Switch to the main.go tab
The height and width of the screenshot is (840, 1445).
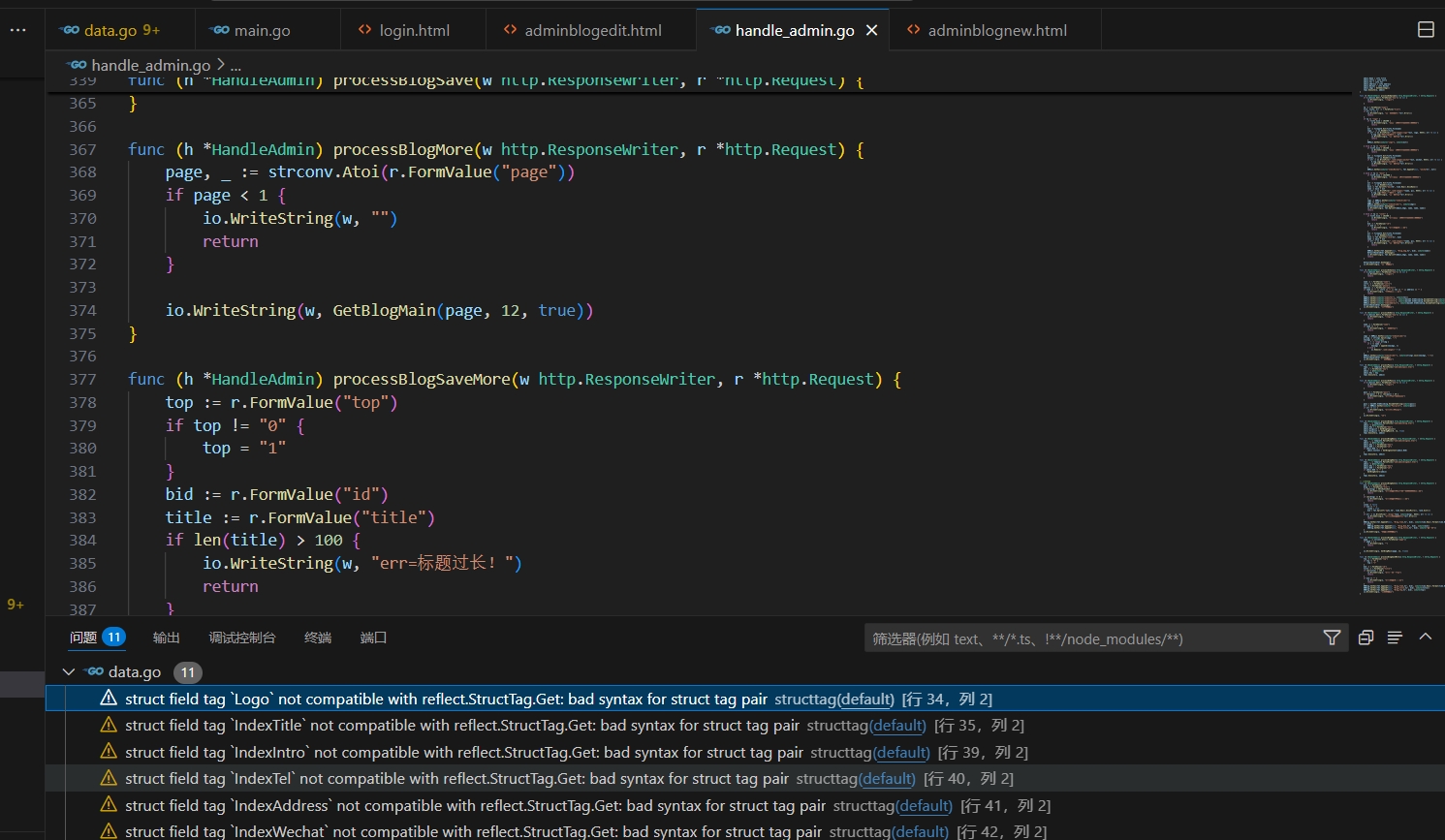coord(262,30)
